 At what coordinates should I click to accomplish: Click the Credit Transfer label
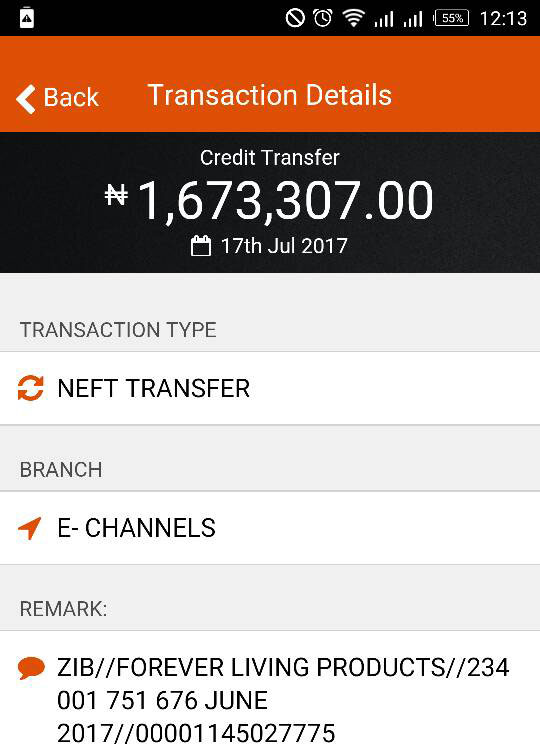tap(270, 158)
